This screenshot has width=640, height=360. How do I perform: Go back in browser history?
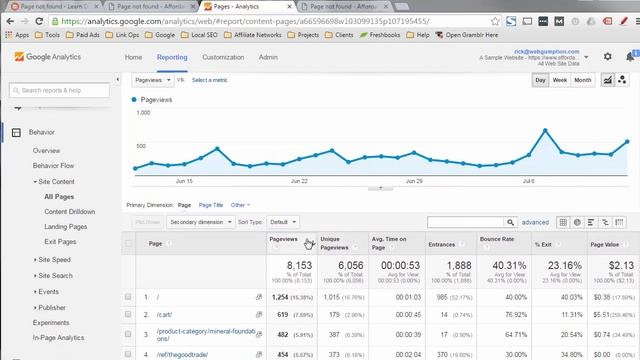coord(10,21)
